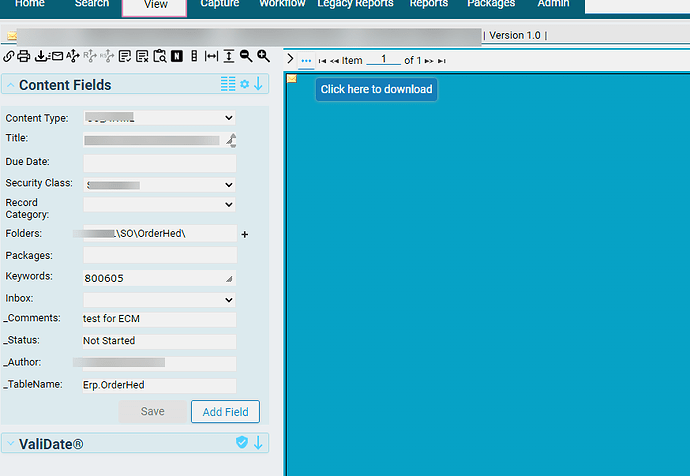Collapse the Content Fields panel
The image size is (690, 476).
click(x=11, y=85)
